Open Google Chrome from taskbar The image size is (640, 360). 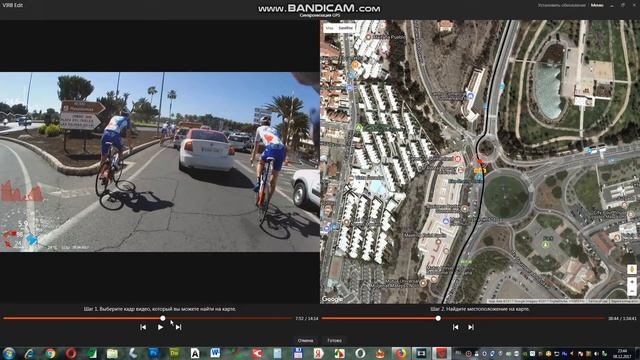click(x=50, y=353)
